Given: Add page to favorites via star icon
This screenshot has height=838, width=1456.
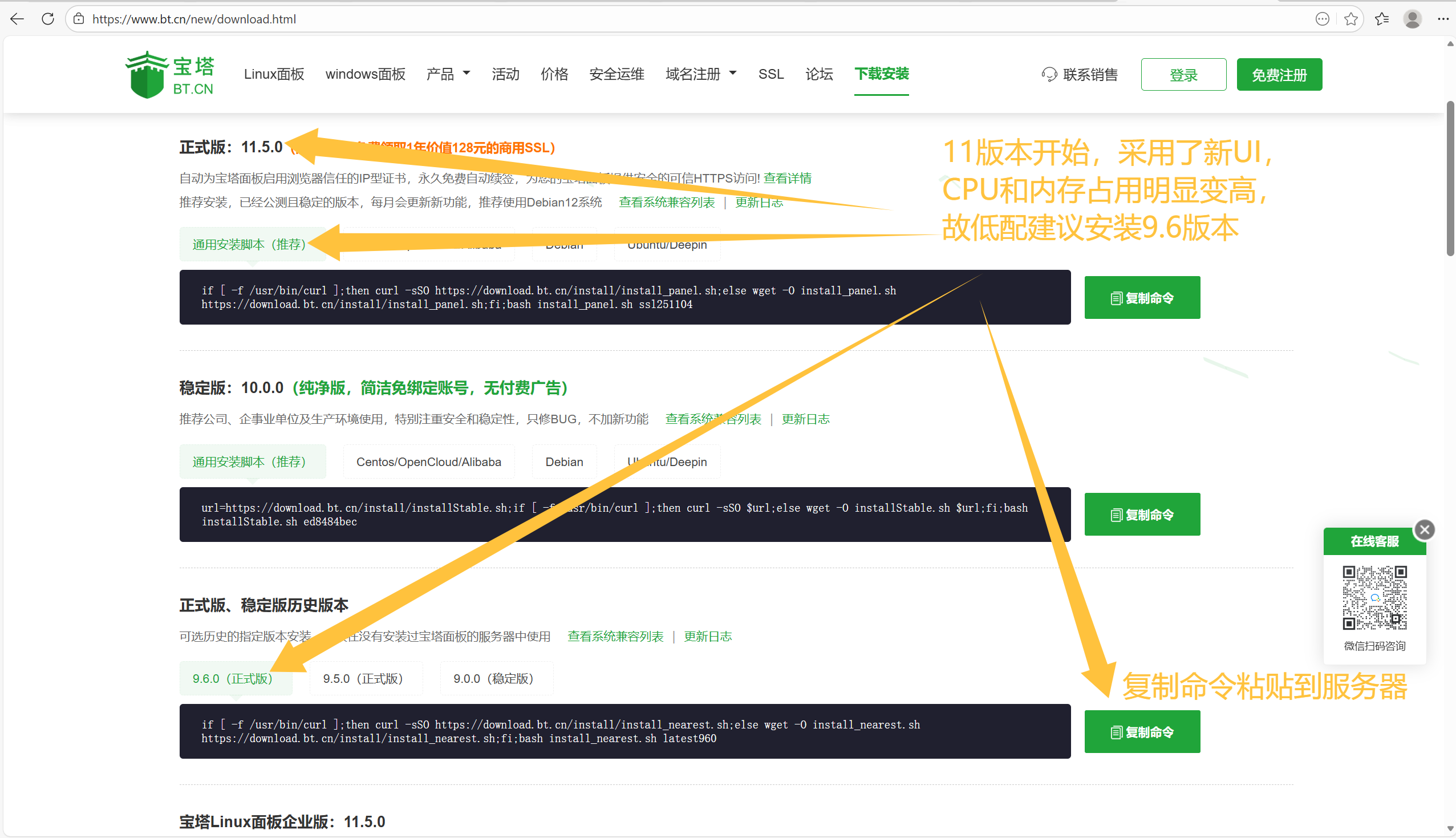Looking at the screenshot, I should coord(1350,19).
